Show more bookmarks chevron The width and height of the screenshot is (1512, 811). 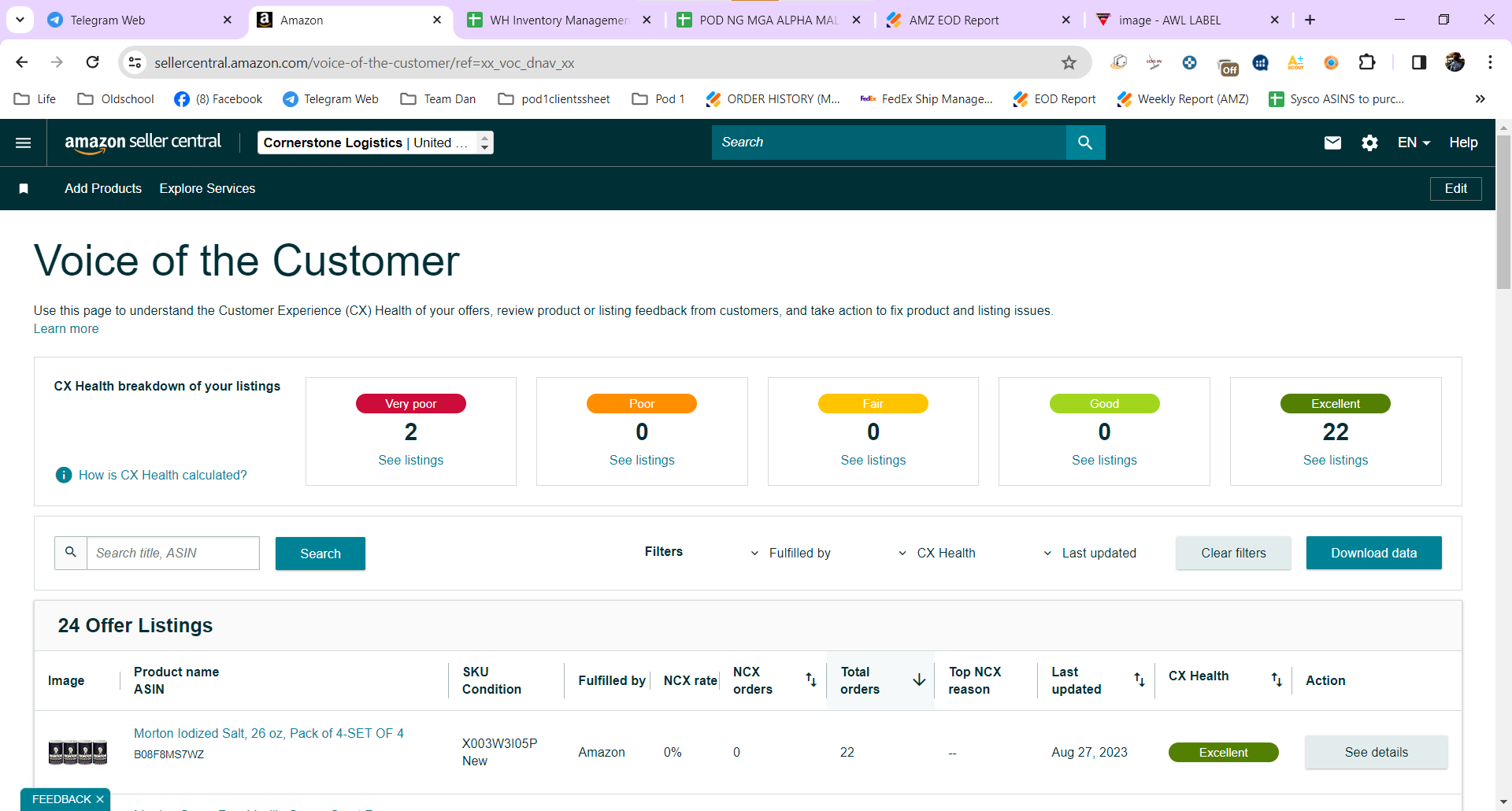coord(1480,98)
